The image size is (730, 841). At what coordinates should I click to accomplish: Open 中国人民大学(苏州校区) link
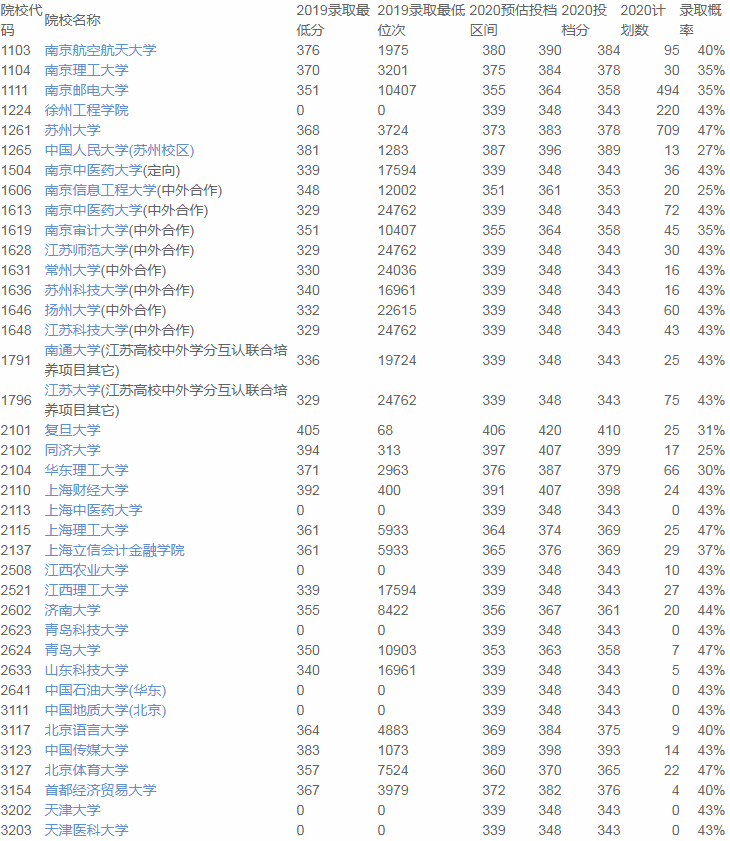(x=119, y=150)
